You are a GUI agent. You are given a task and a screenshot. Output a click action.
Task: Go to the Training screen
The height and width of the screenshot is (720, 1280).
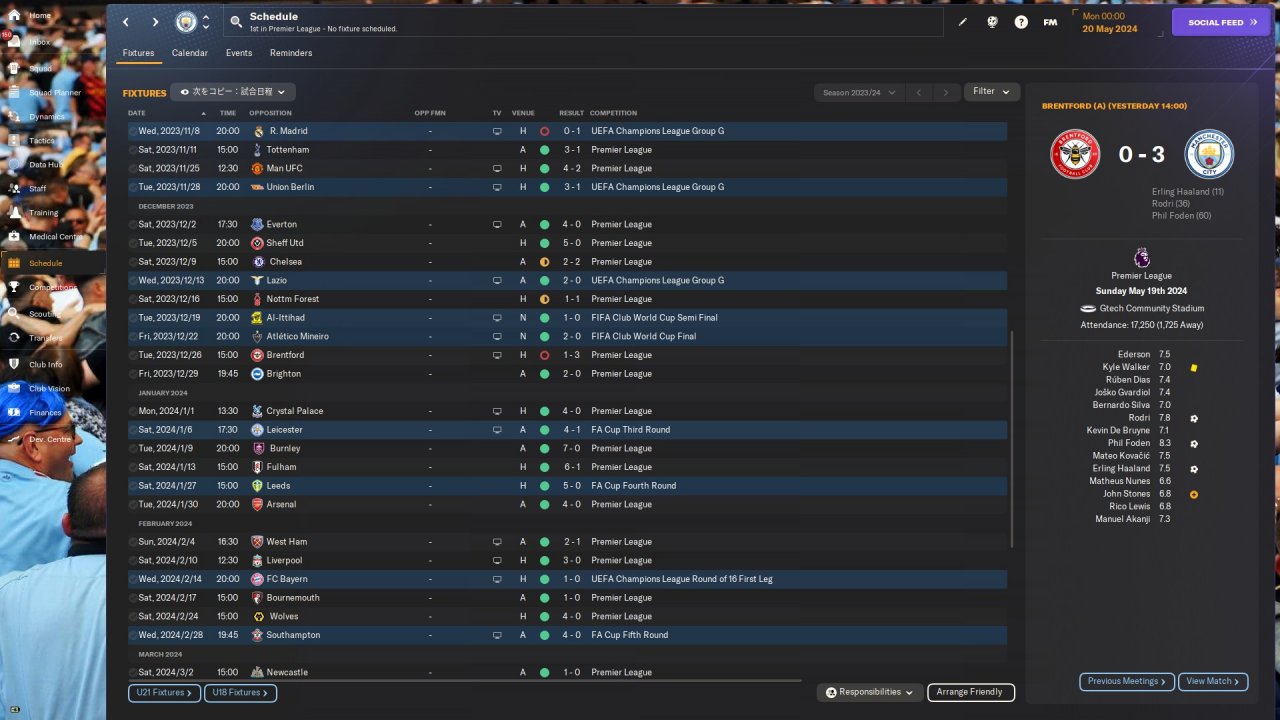pos(43,213)
